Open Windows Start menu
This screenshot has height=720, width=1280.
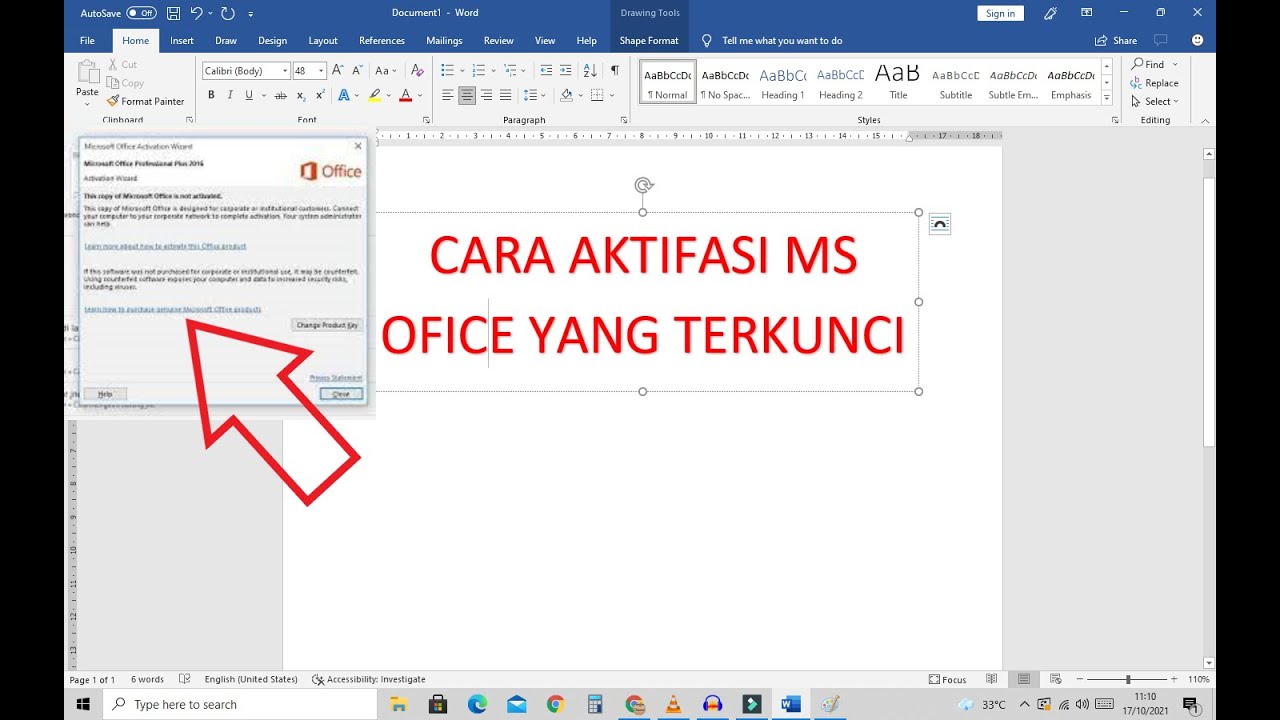(83, 704)
